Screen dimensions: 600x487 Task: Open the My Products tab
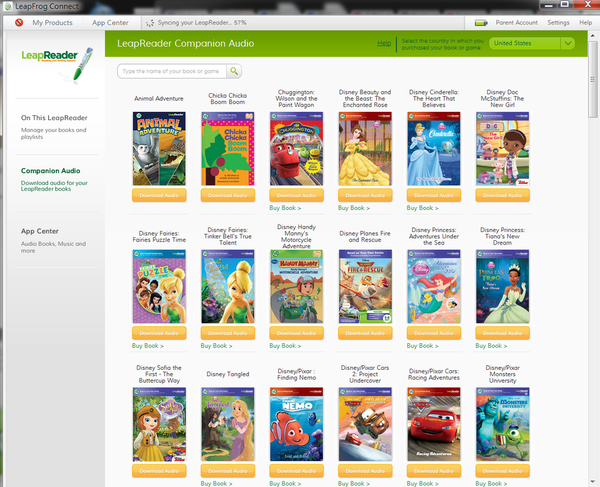[52, 23]
